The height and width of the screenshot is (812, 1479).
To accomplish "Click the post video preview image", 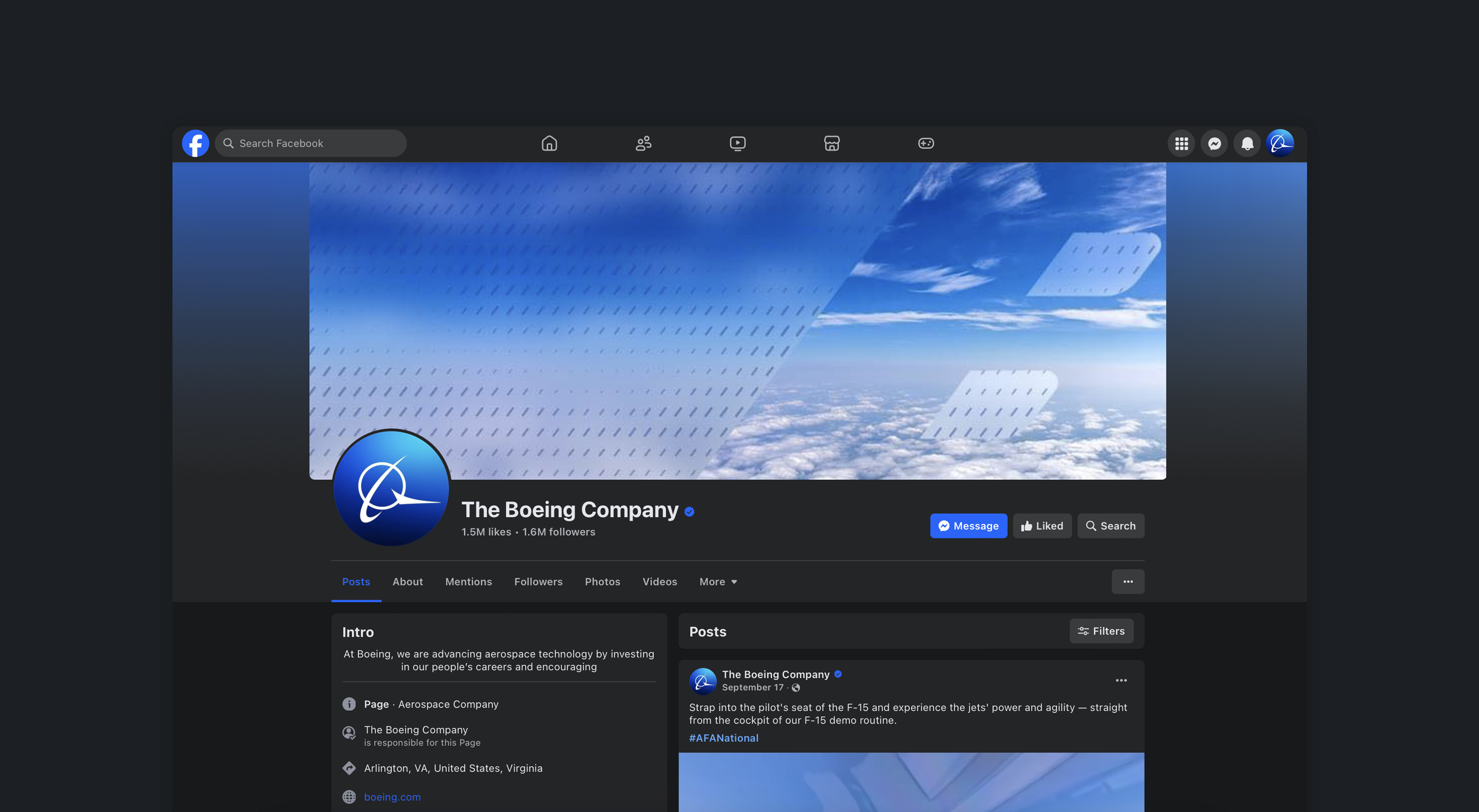I will [x=911, y=782].
